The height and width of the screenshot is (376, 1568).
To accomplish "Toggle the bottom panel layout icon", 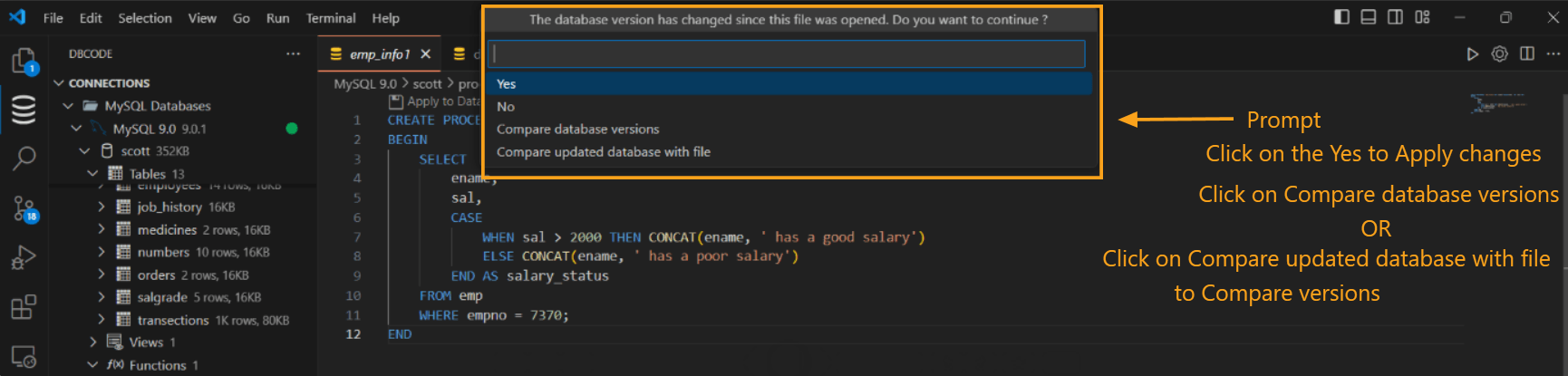I will click(1369, 17).
